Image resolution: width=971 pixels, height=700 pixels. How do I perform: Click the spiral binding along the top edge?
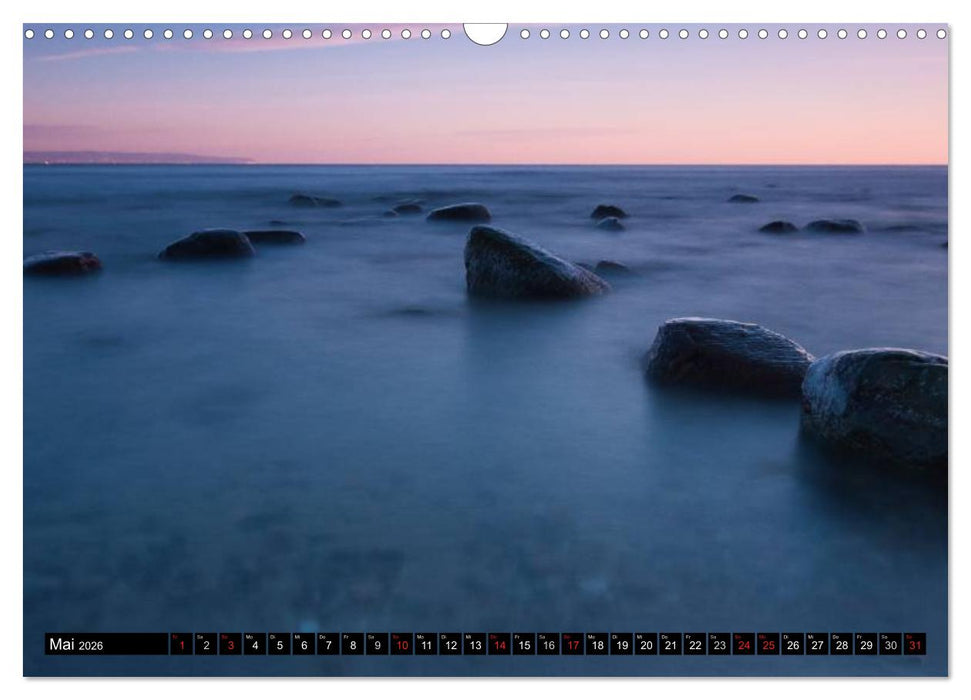(300, 33)
